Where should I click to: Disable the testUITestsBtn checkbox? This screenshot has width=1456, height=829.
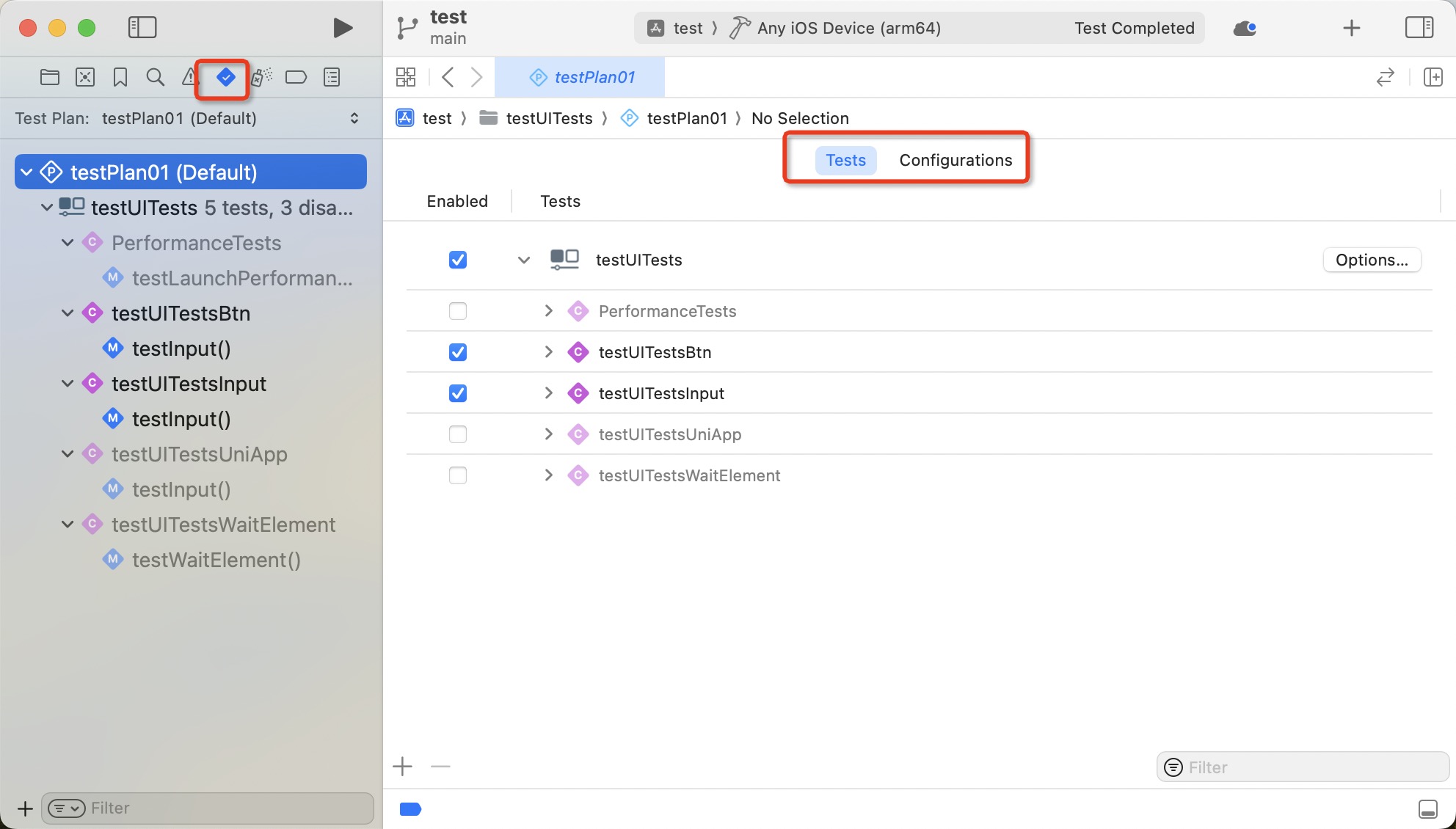(x=458, y=352)
